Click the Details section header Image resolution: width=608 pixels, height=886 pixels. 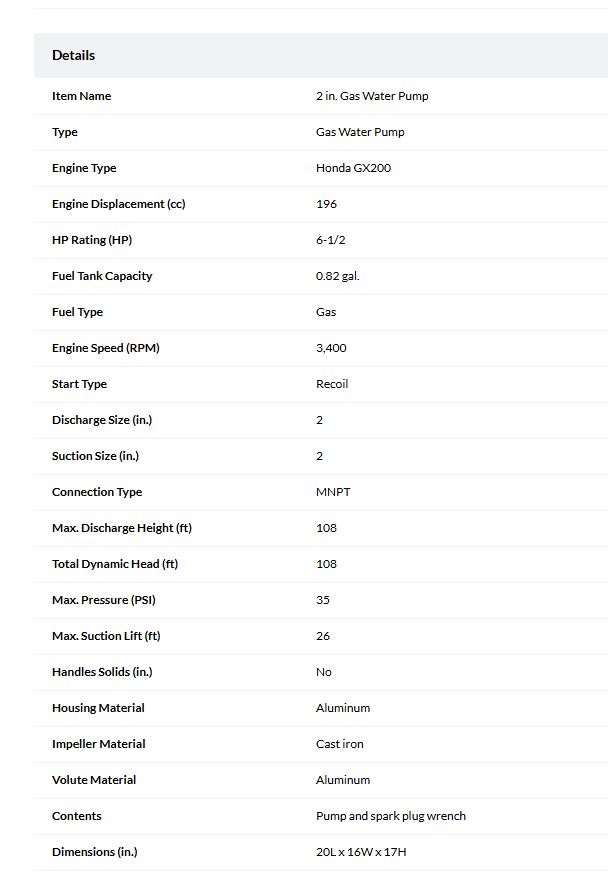[73, 55]
